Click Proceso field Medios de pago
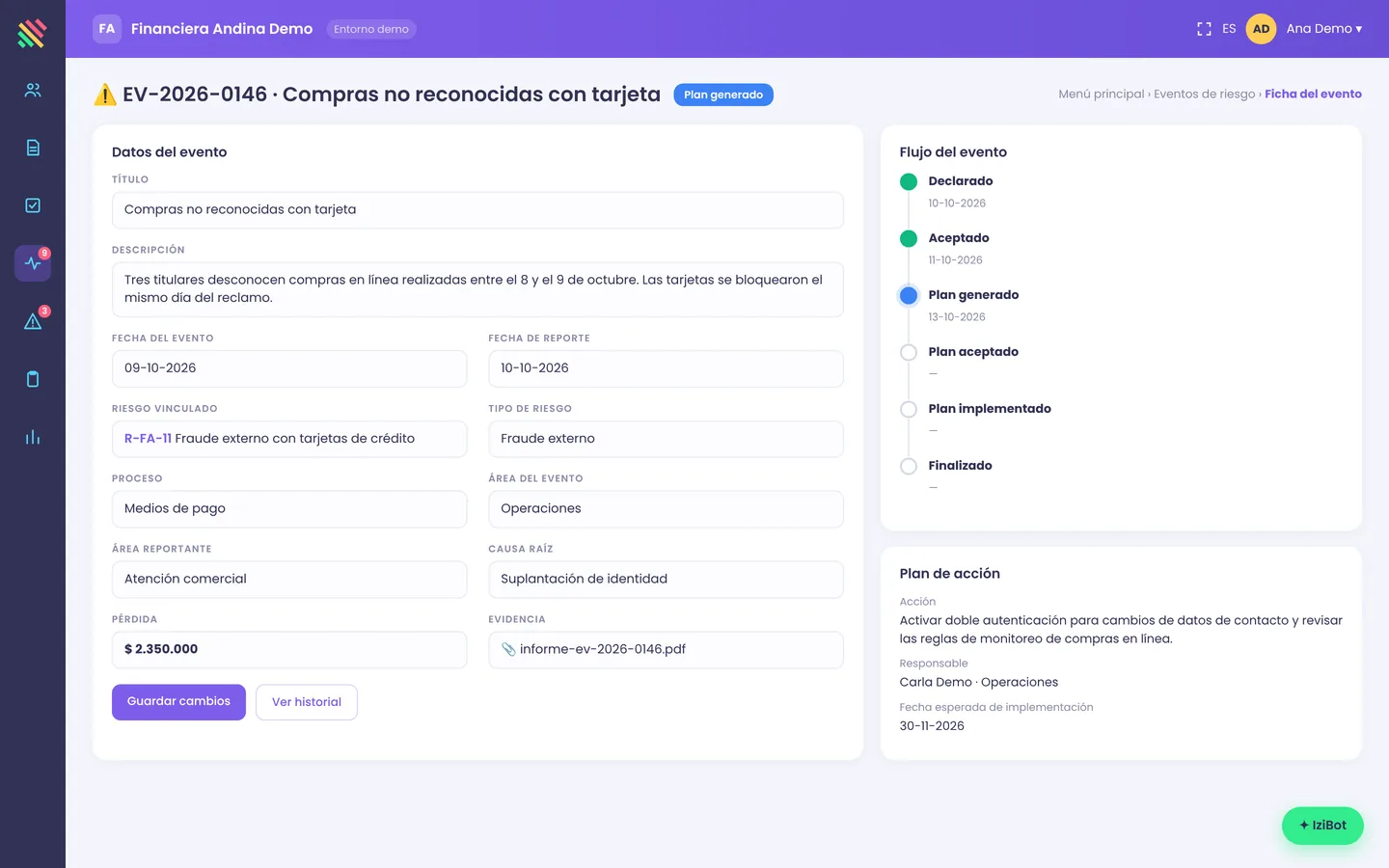Viewport: 1389px width, 868px height. pos(289,509)
